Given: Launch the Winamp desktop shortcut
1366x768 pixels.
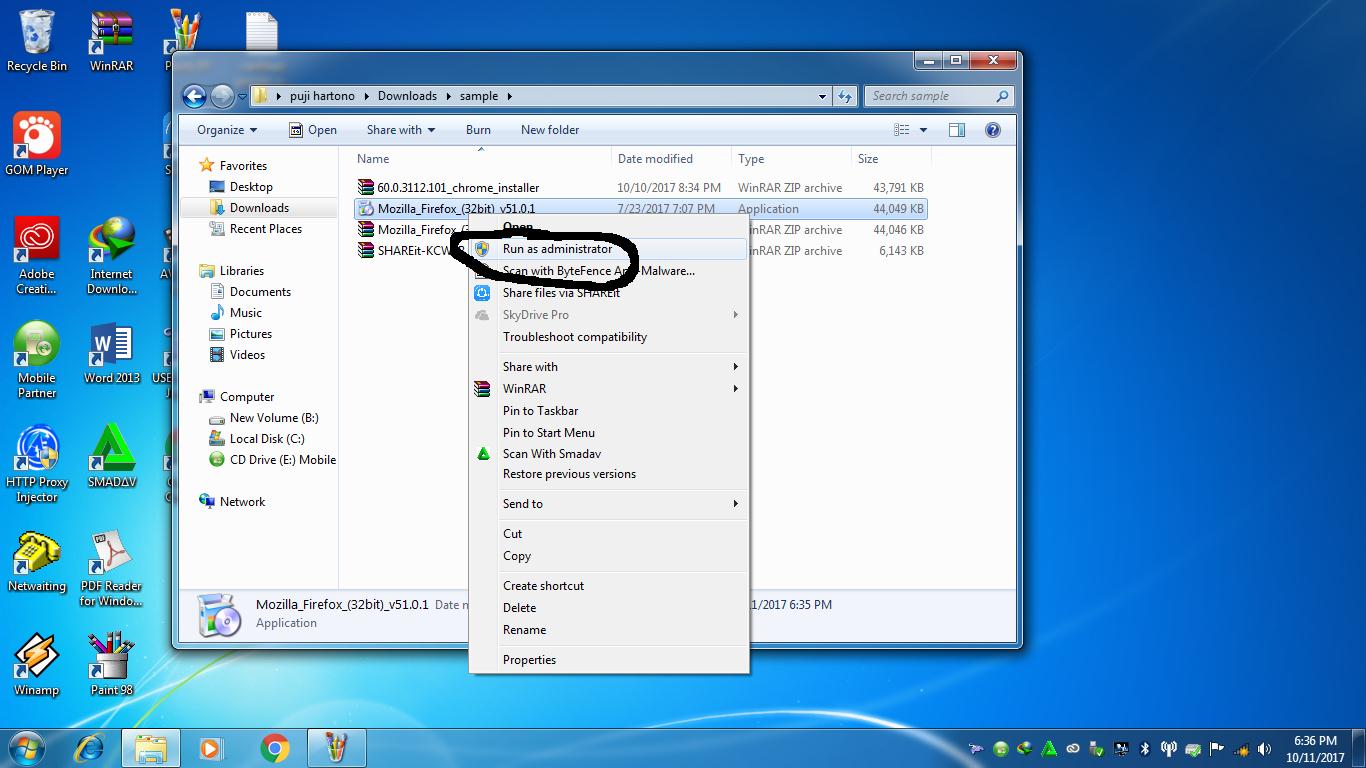Looking at the screenshot, I should (37, 665).
